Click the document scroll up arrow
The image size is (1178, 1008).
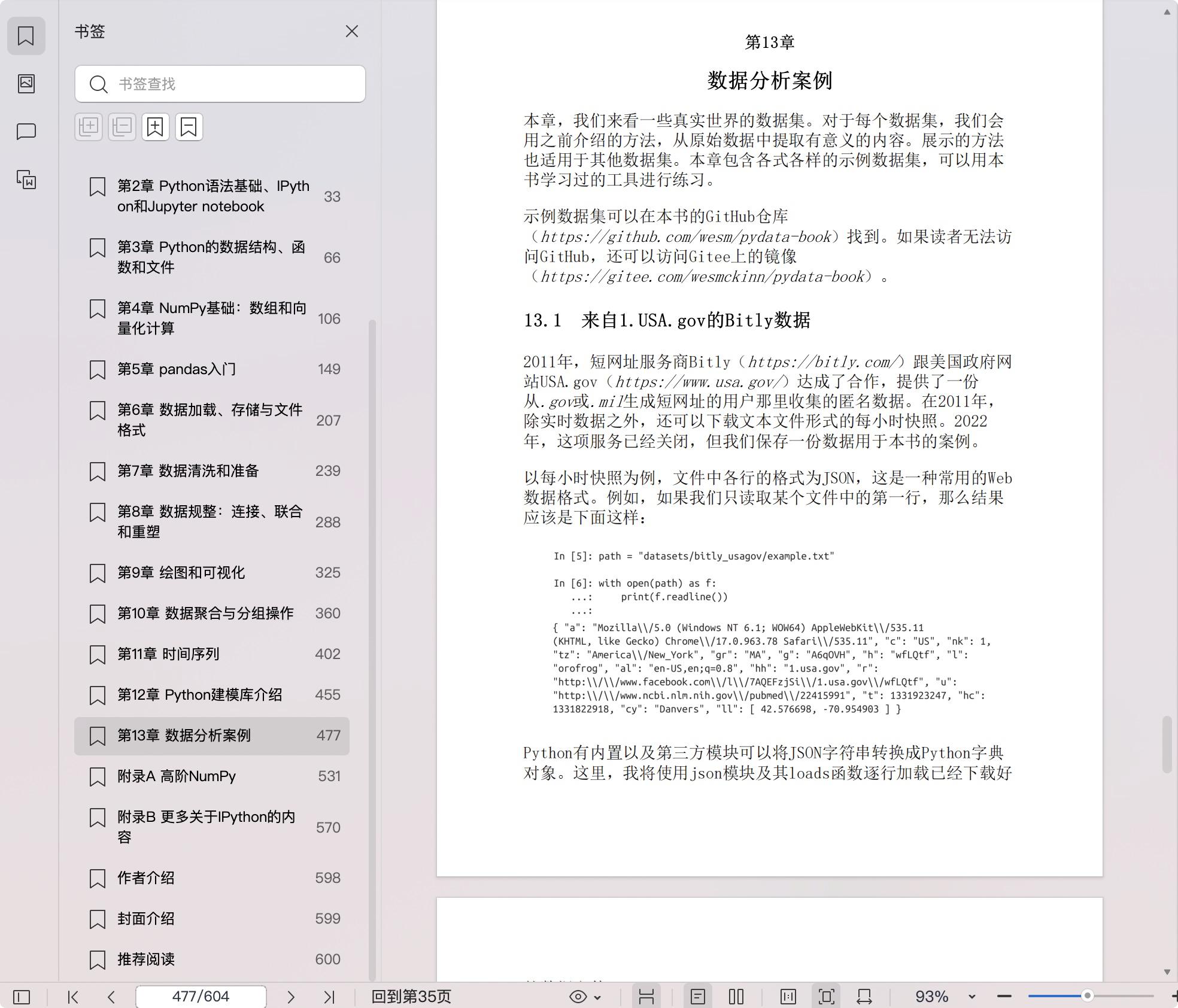(1167, 11)
